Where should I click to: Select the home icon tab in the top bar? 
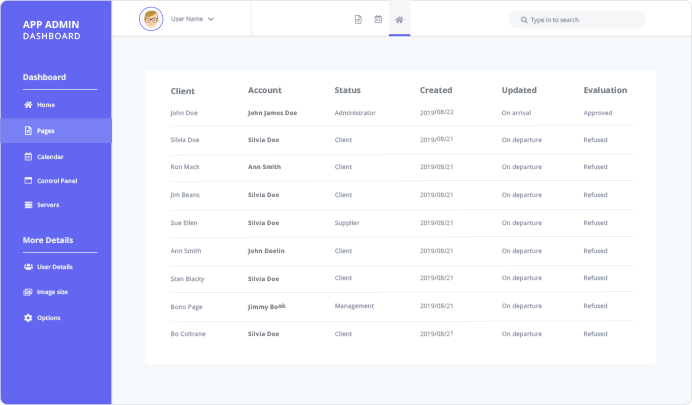point(399,19)
